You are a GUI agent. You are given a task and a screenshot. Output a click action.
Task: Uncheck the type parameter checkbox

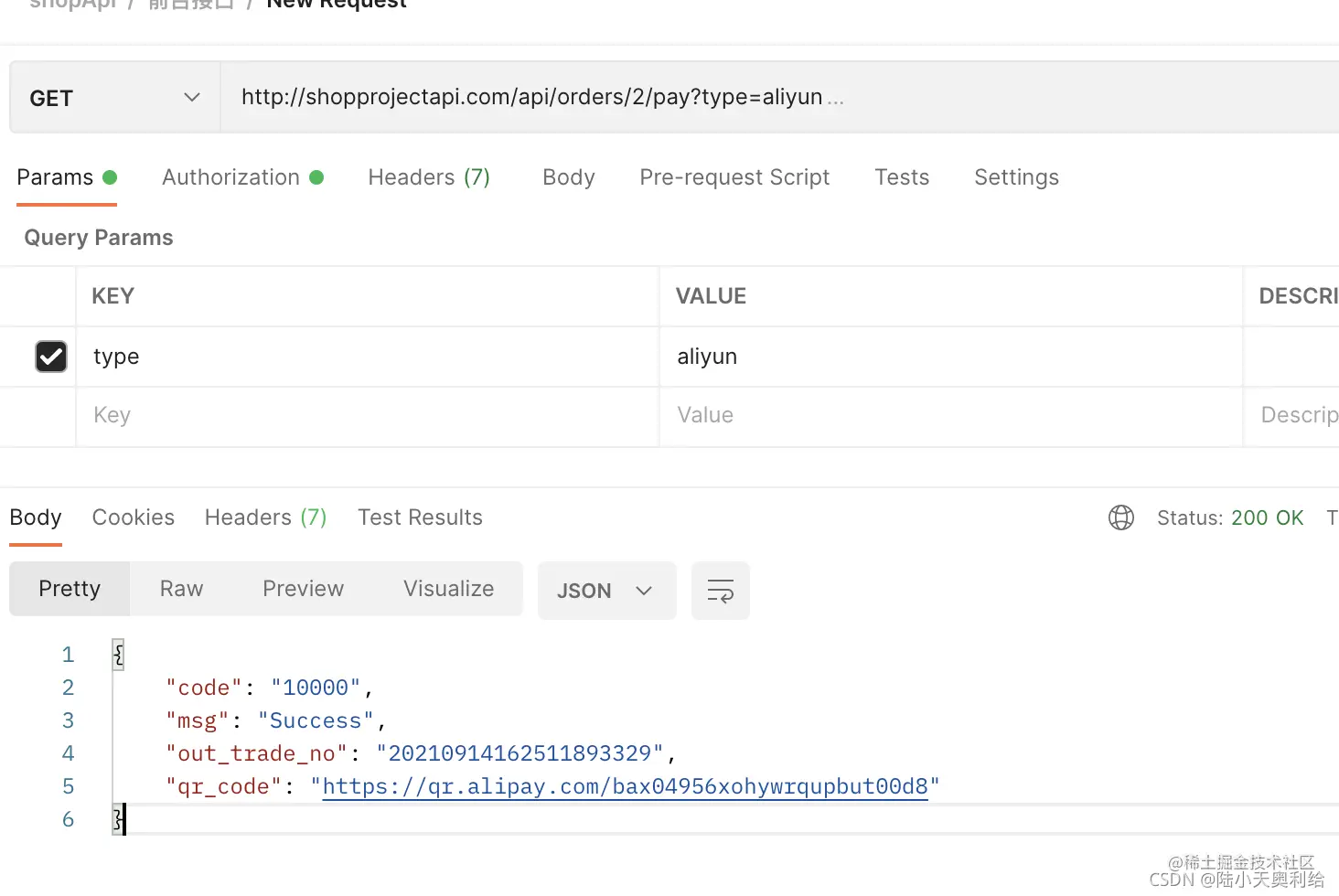51,357
